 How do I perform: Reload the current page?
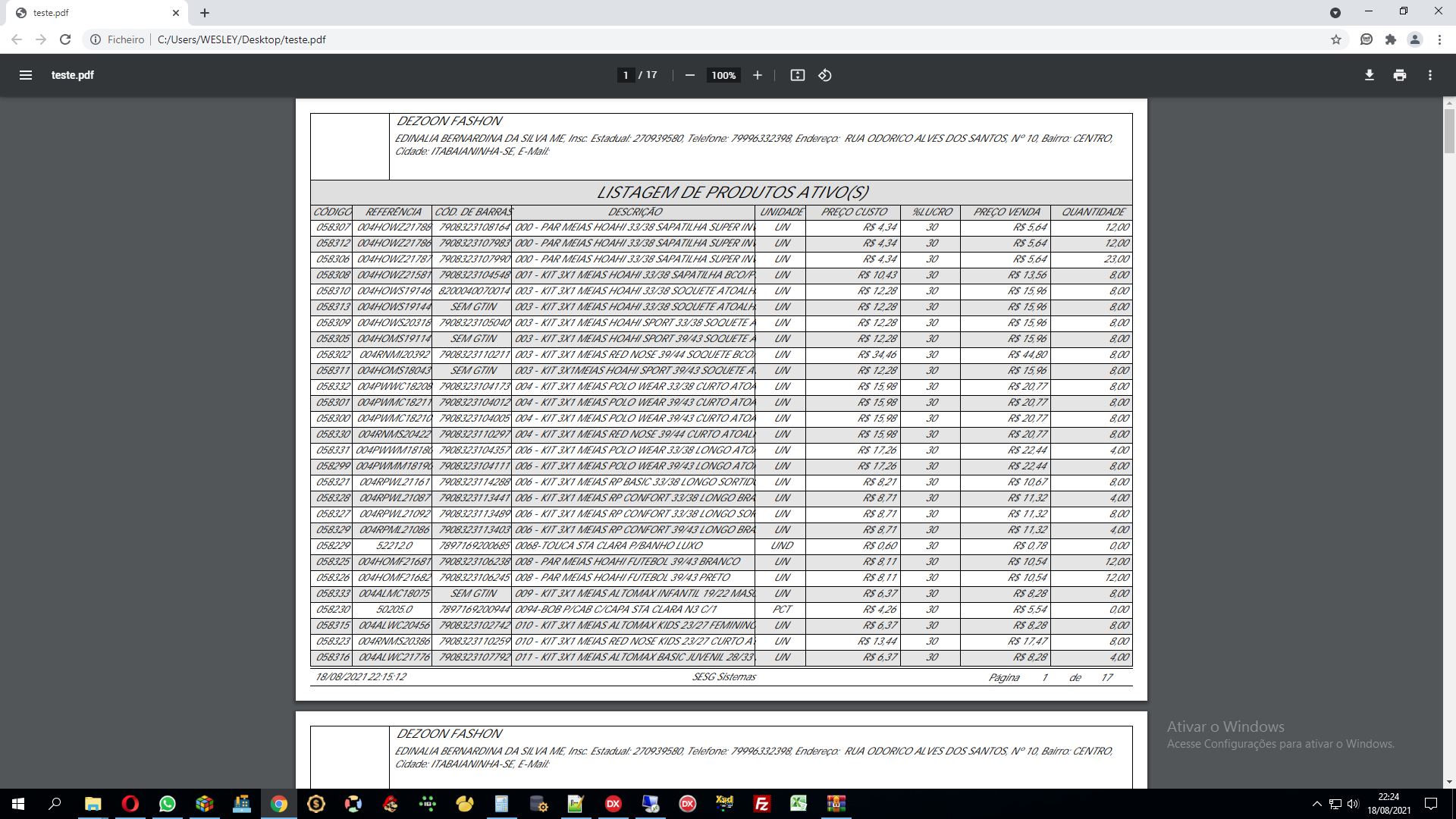(65, 39)
